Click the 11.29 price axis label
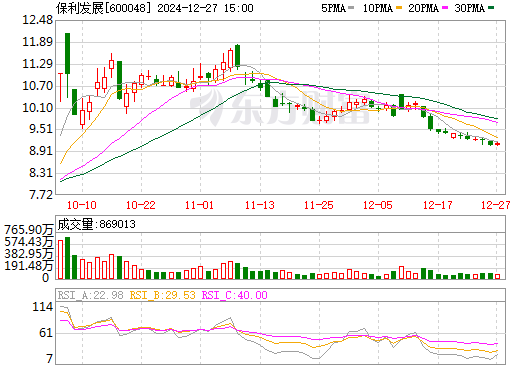 pos(37,64)
